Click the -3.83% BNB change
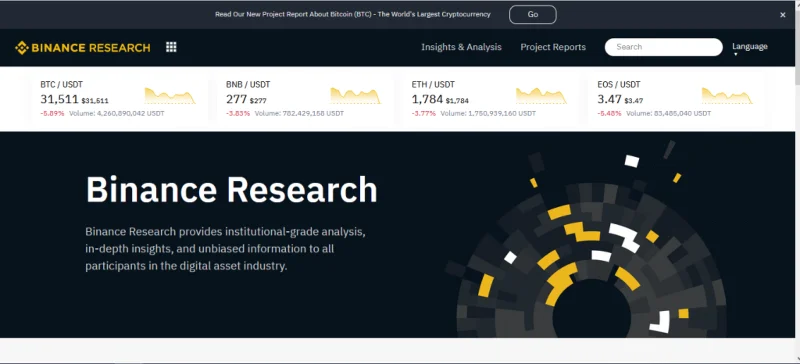Viewport: 800px width, 364px height. (238, 113)
